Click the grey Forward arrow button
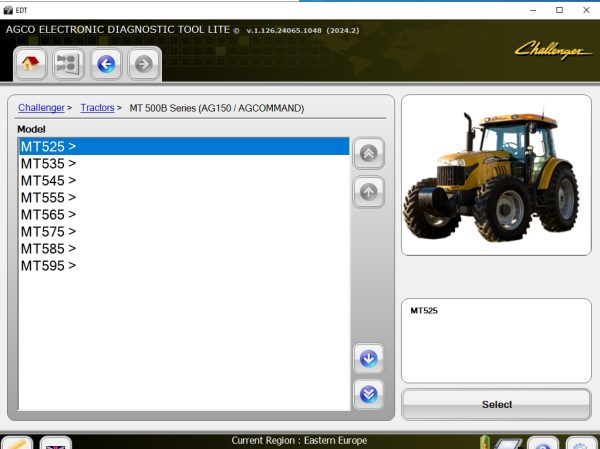 [143, 64]
